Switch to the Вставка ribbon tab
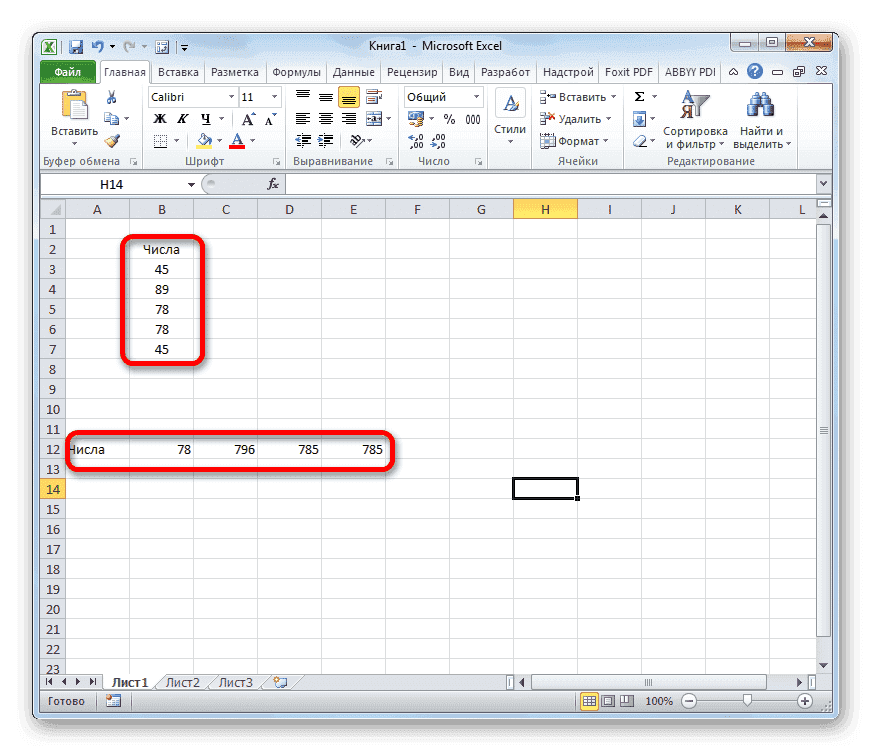This screenshot has width=872, height=752. [x=177, y=71]
